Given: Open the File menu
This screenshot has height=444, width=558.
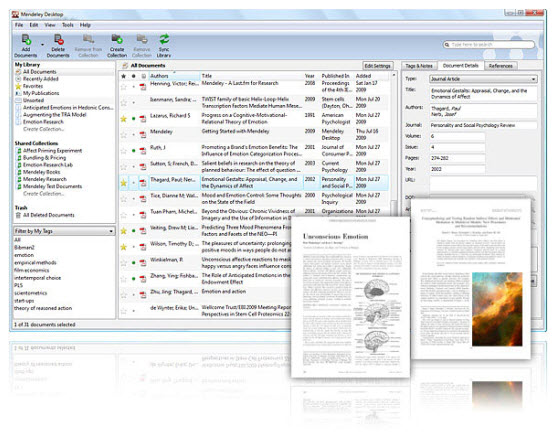Looking at the screenshot, I should (19, 25).
